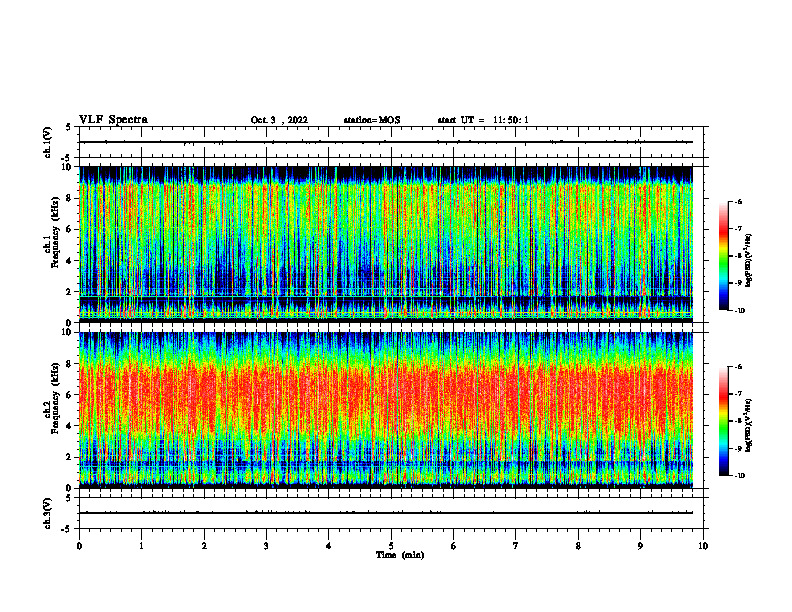Click the ch.2 spectrogram color scale bar
Image resolution: width=792 pixels, height=612 pixels.
coord(723,421)
